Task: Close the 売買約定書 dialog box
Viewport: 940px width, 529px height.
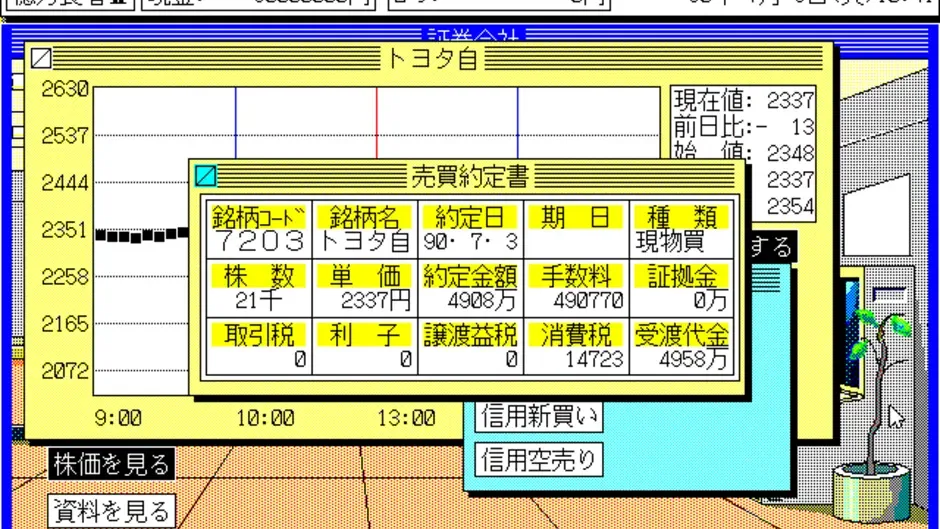Action: coord(206,176)
